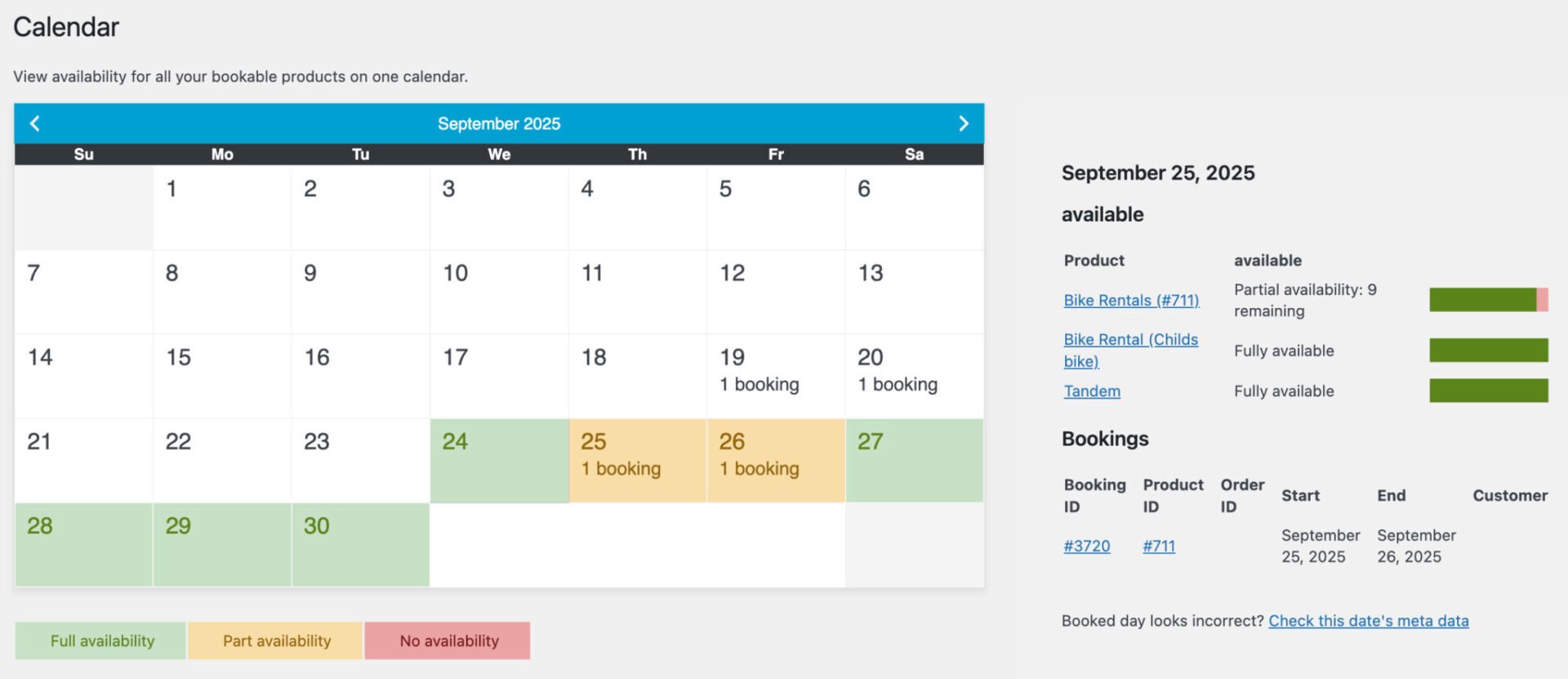Image resolution: width=1568 pixels, height=679 pixels.
Task: Select September 18 on the calendar
Action: (637, 377)
